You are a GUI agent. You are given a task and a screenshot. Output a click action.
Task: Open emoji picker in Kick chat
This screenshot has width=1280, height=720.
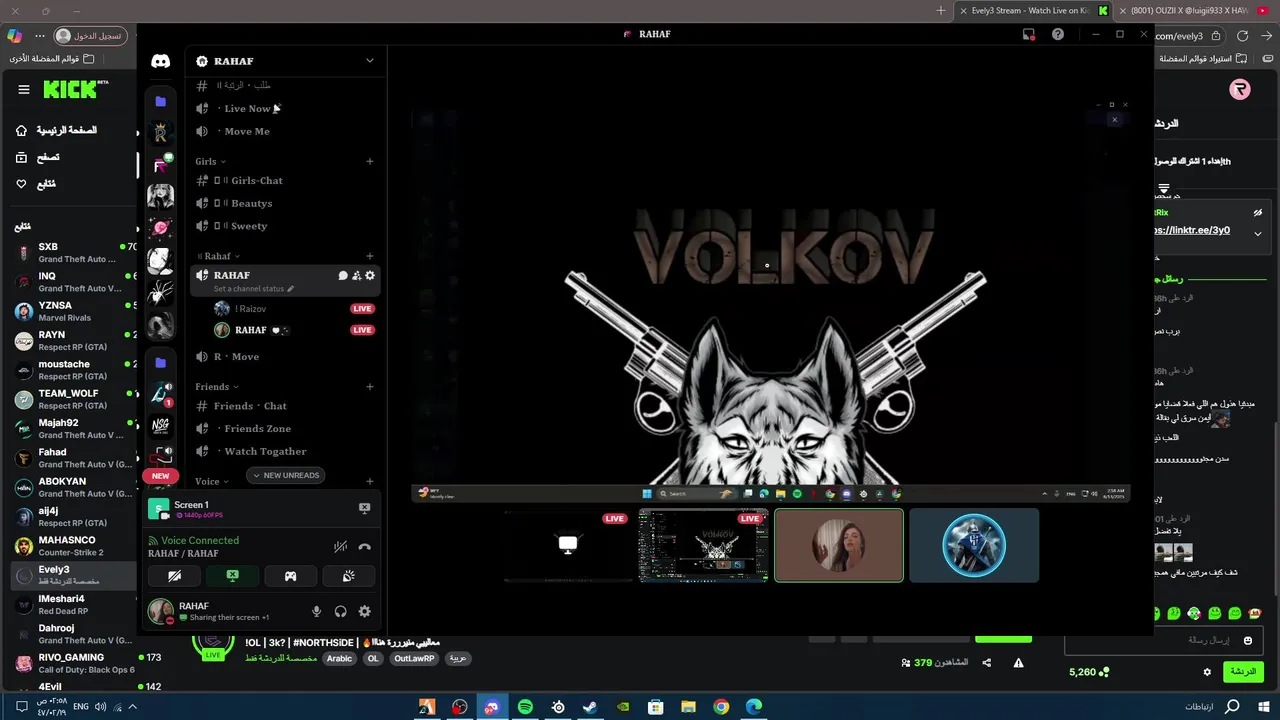[1247, 640]
